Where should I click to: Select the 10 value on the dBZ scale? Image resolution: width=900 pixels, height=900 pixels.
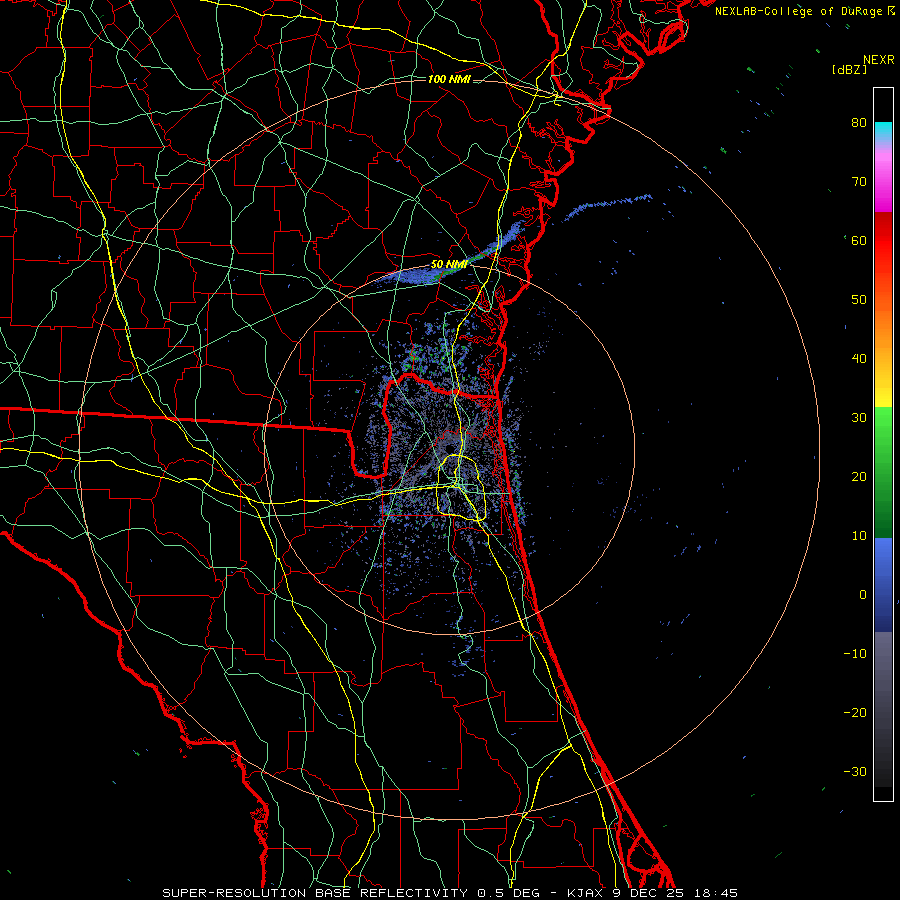[859, 536]
